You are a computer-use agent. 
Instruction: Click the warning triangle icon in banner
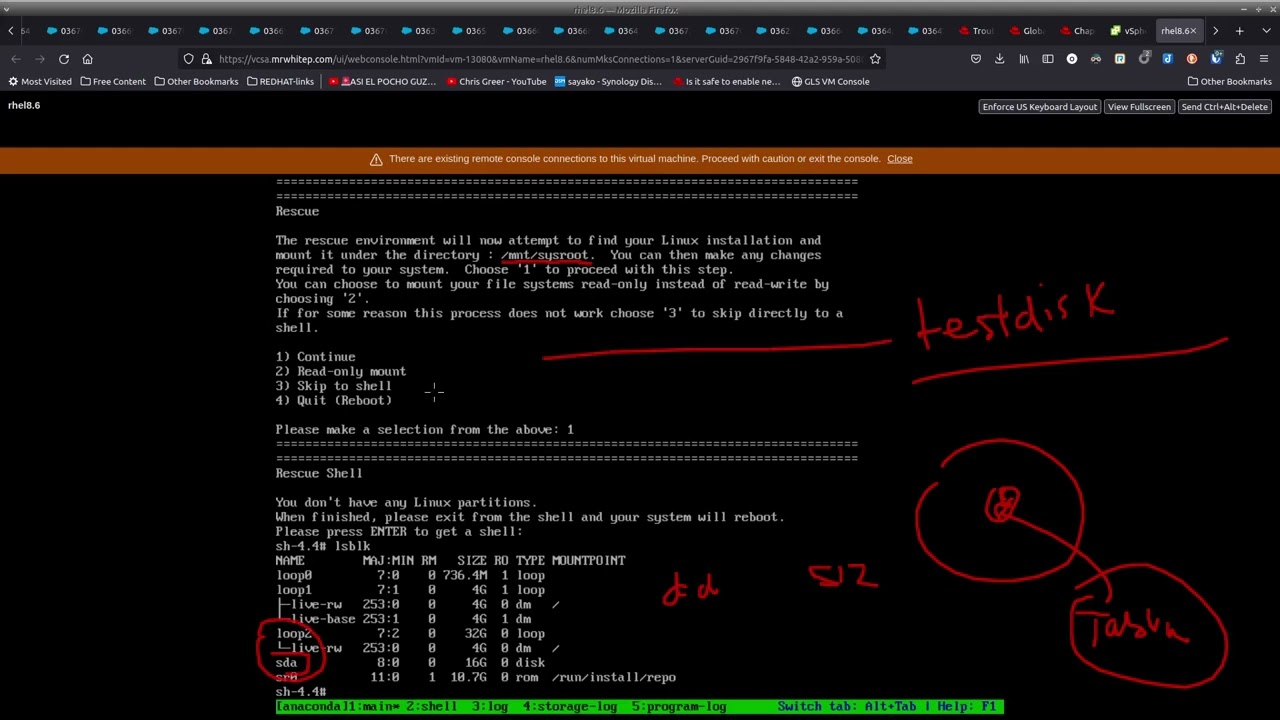[x=376, y=159]
